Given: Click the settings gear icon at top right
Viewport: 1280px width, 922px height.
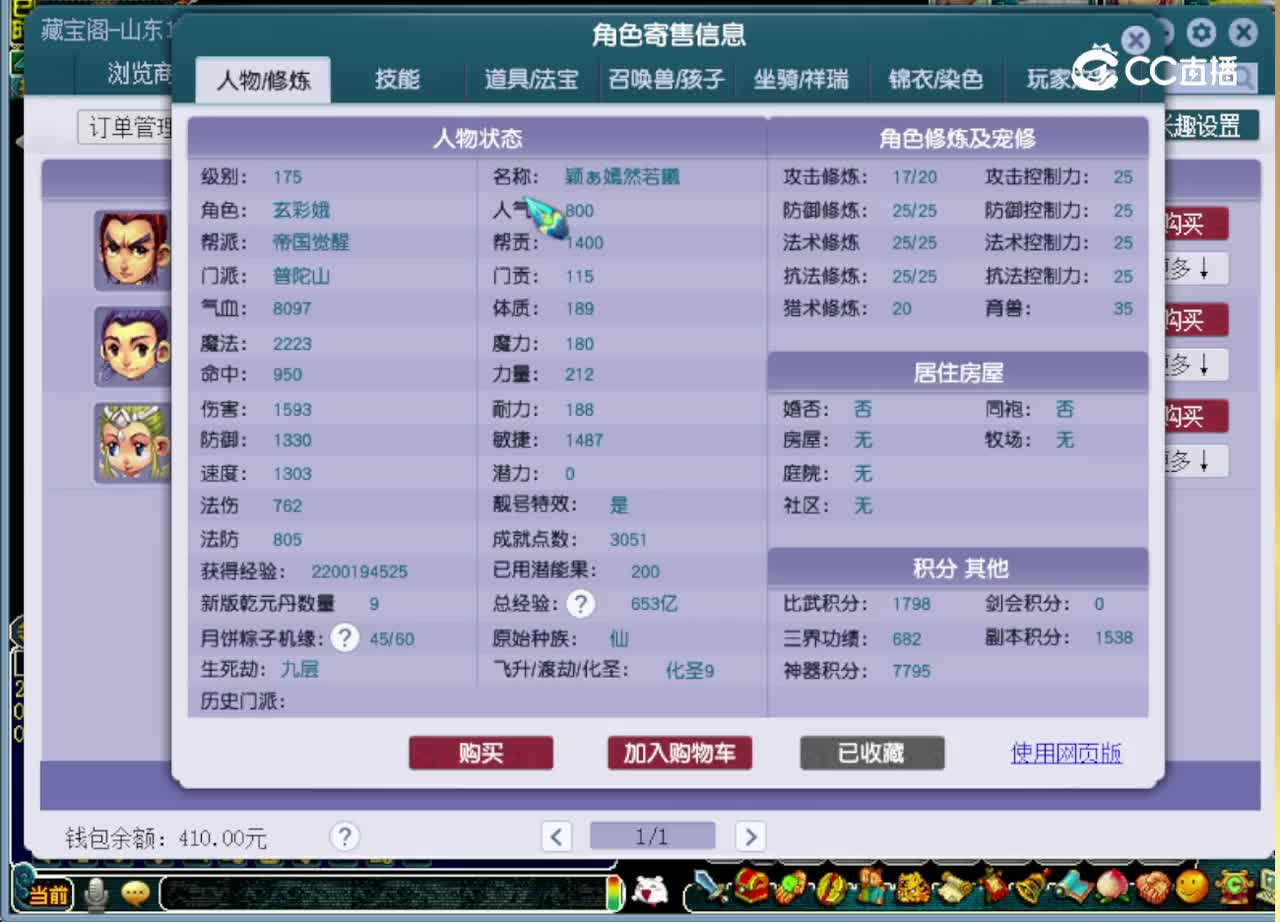Looking at the screenshot, I should coord(1200,33).
